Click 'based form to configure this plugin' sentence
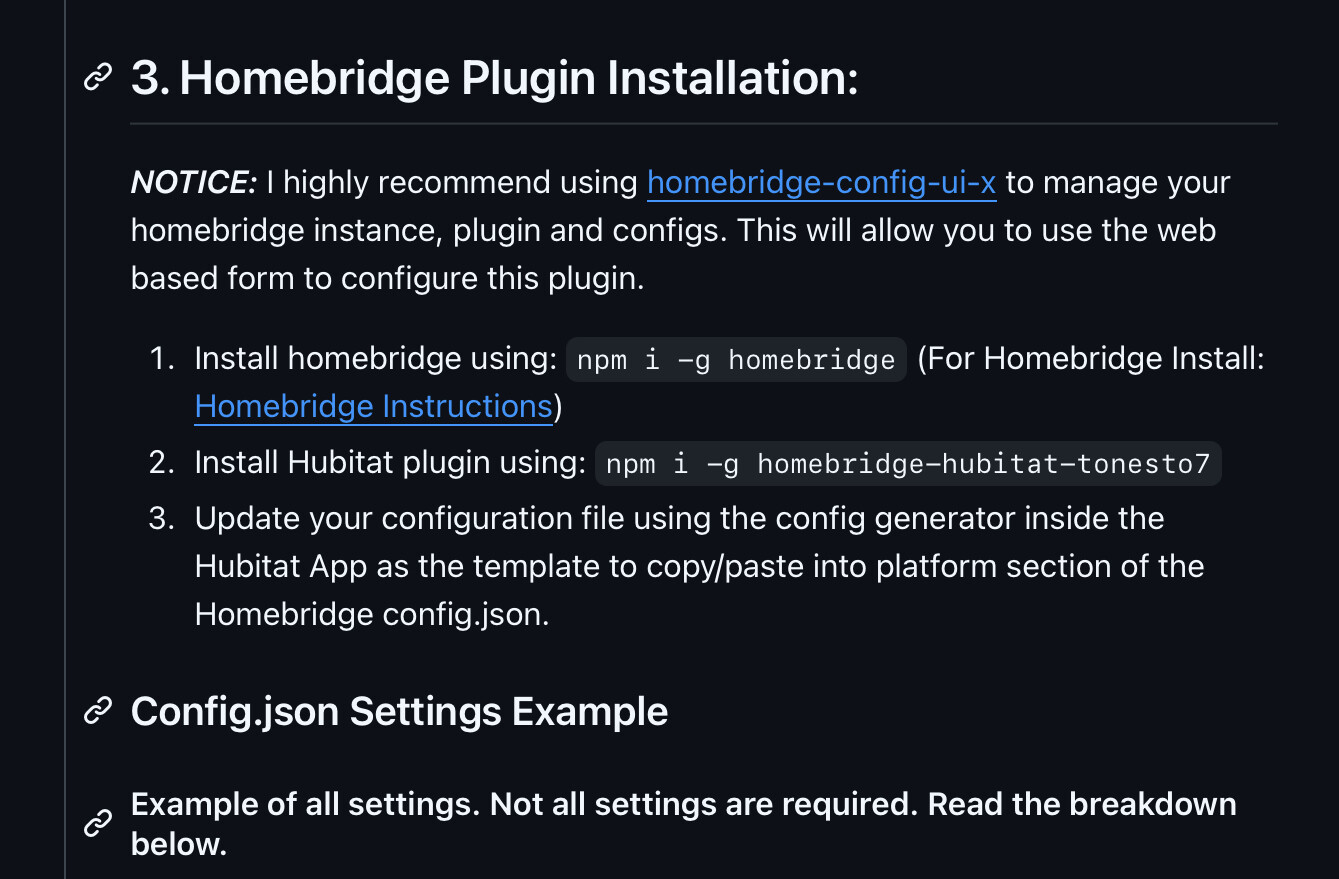 click(388, 278)
